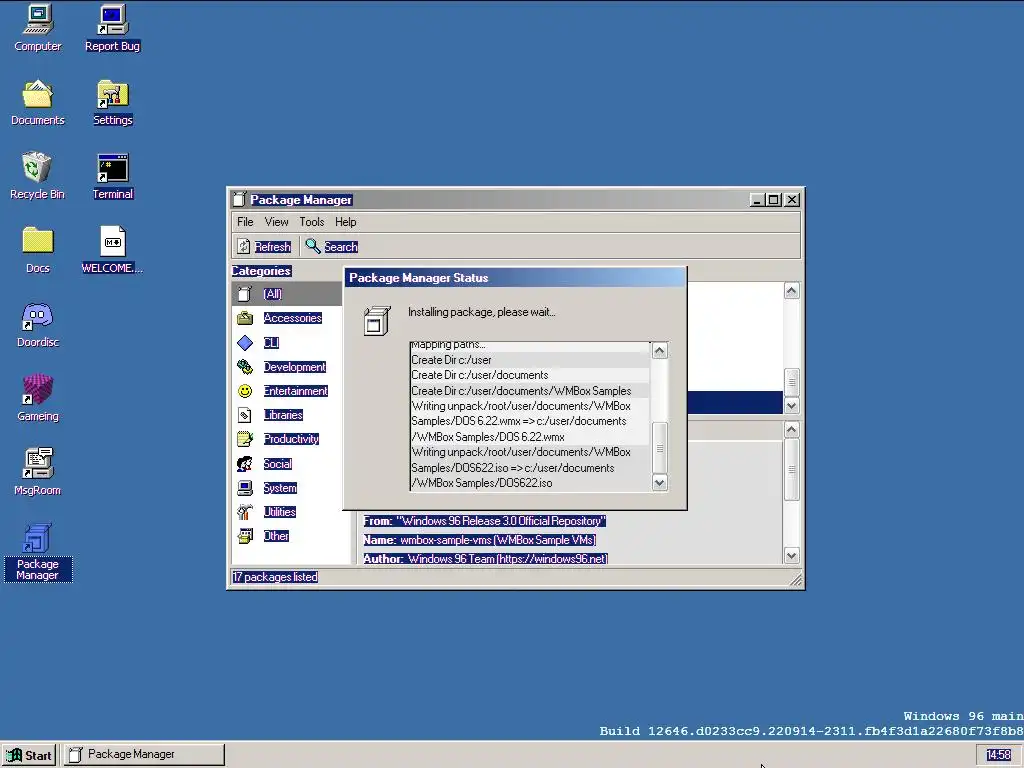Select the CLI category
Screen dimensions: 1024x768
point(287,342)
